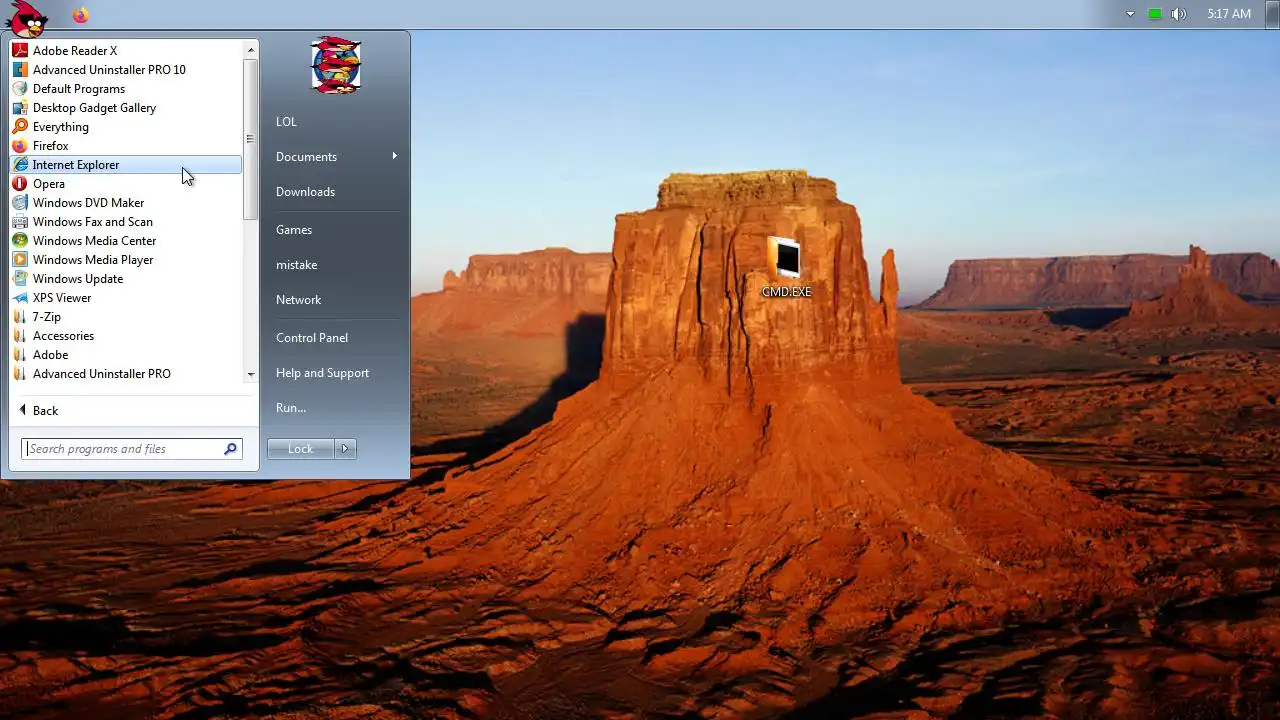1280x720 pixels.
Task: Click the 'Adobe Reader X' label
Action: (x=75, y=50)
